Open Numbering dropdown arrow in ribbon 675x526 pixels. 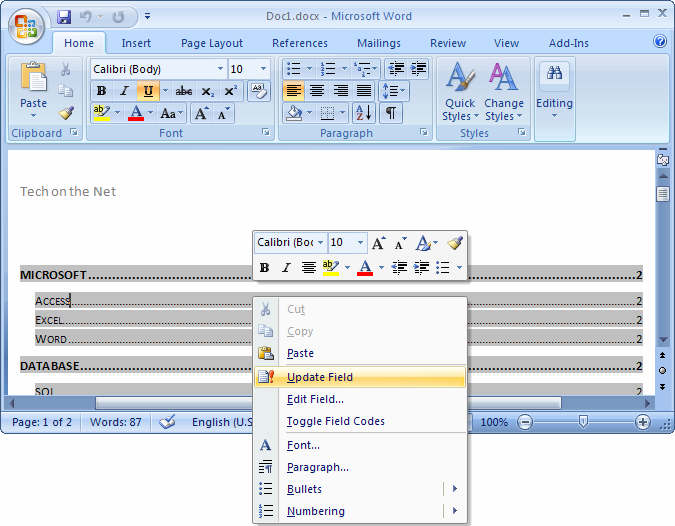click(x=344, y=69)
